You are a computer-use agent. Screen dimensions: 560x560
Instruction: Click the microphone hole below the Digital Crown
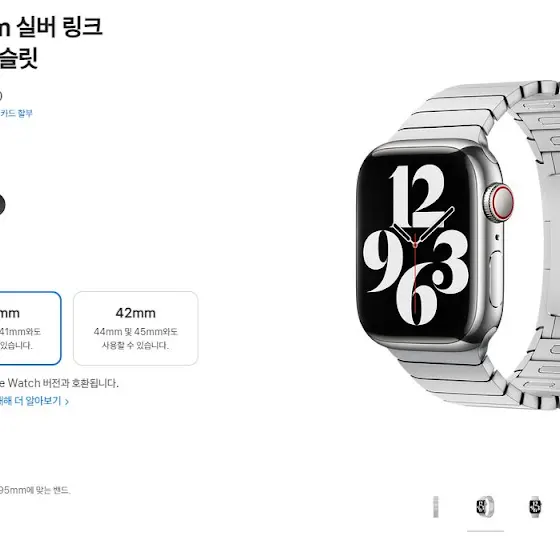point(497,237)
